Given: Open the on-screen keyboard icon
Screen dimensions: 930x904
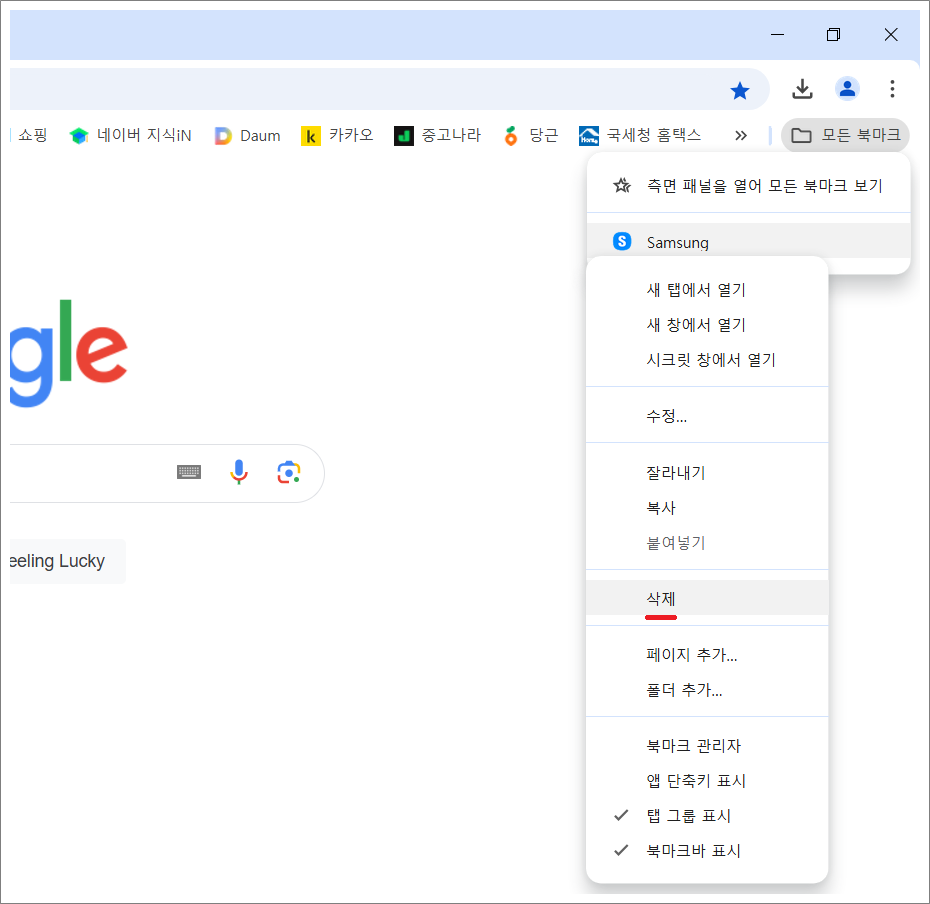Looking at the screenshot, I should point(189,472).
